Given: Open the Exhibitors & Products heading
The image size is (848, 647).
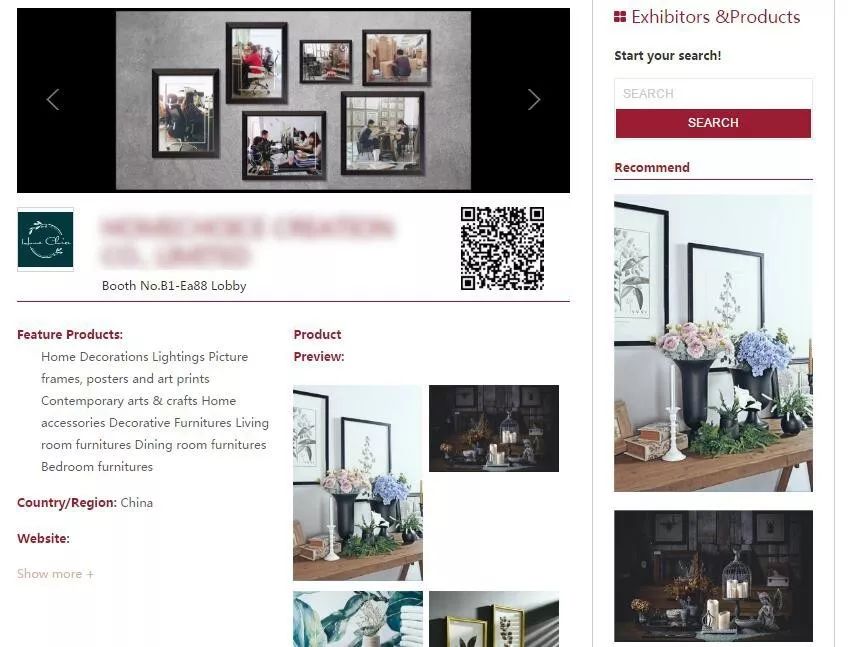Looking at the screenshot, I should [x=716, y=17].
